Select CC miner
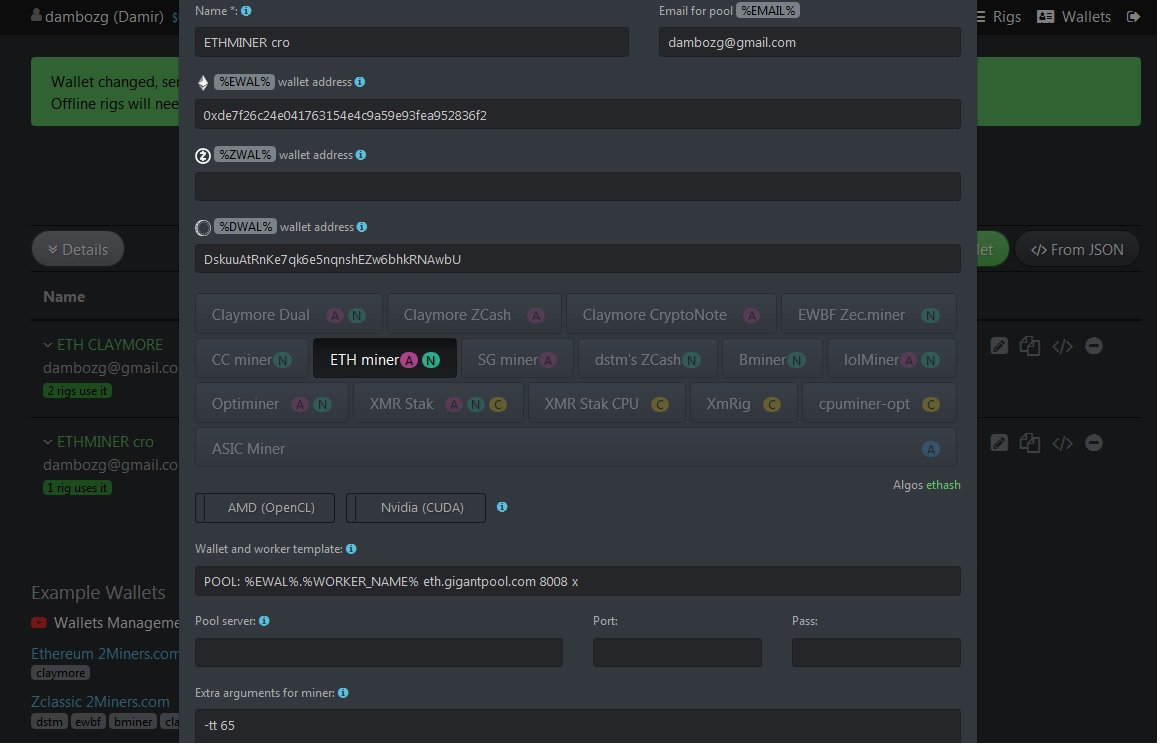The image size is (1164, 744). point(252,359)
